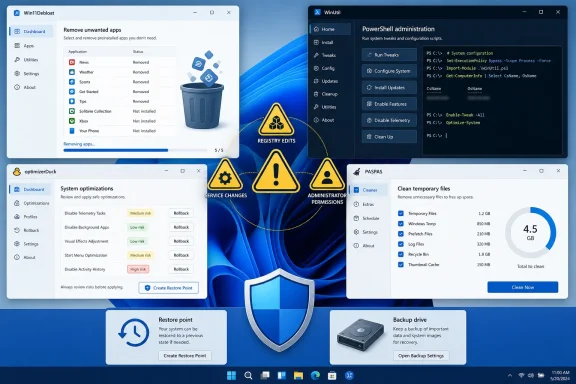The height and width of the screenshot is (384, 576).
Task: Click Configure System in WinUtil
Action: [389, 71]
